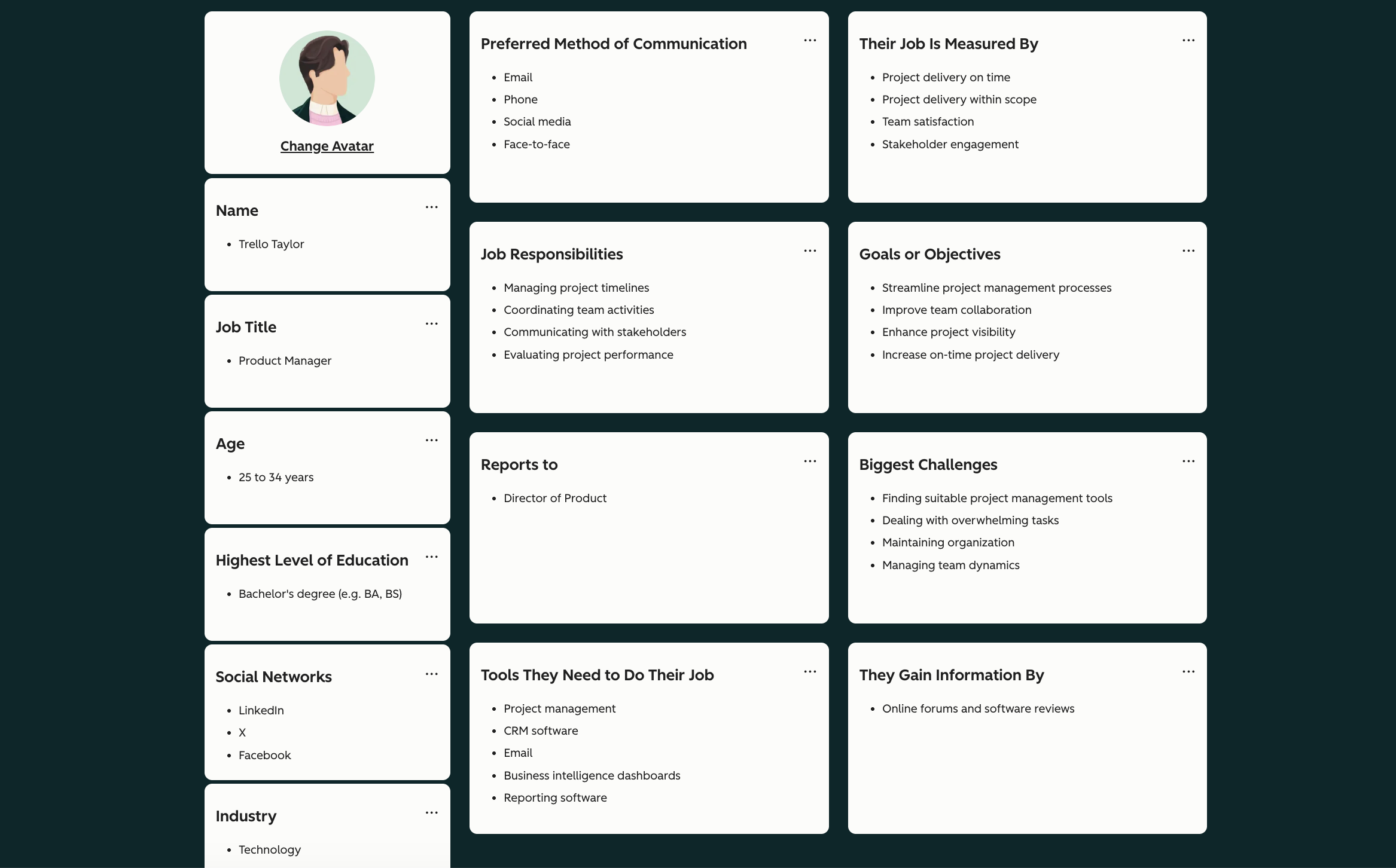
Task: Click the Director of Product entry
Action: click(x=554, y=499)
